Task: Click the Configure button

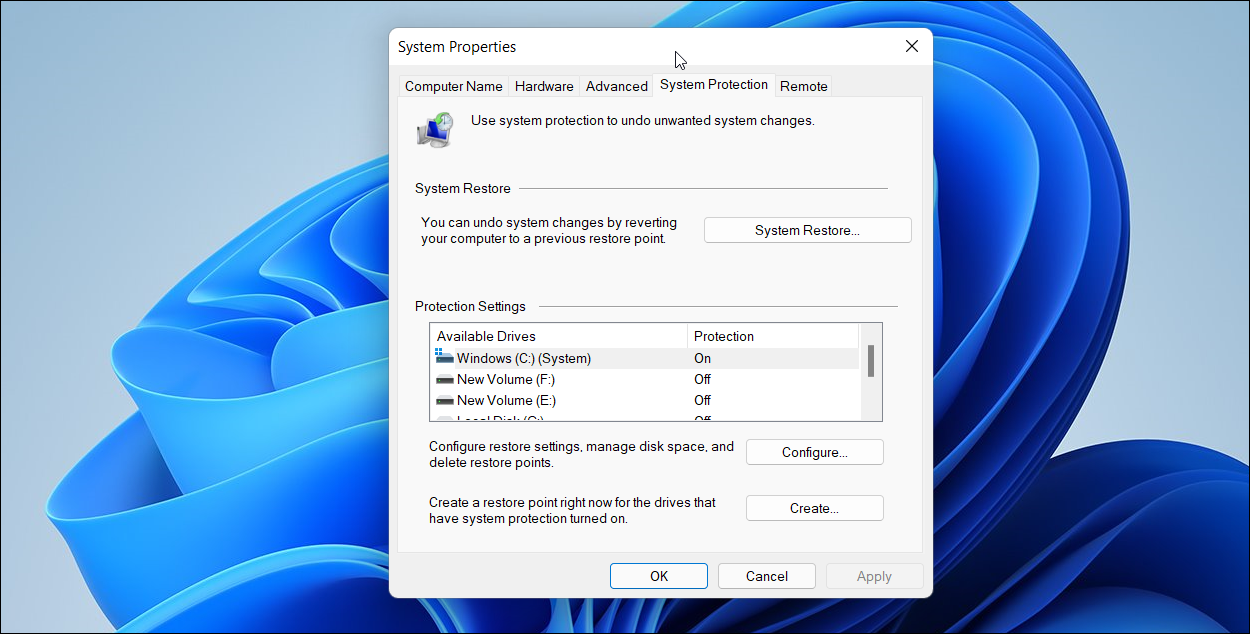Action: 814,451
